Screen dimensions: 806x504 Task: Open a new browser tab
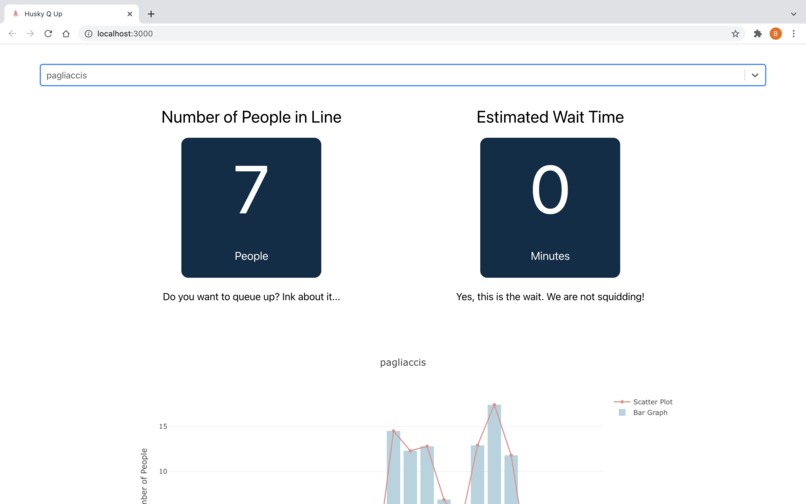click(151, 14)
